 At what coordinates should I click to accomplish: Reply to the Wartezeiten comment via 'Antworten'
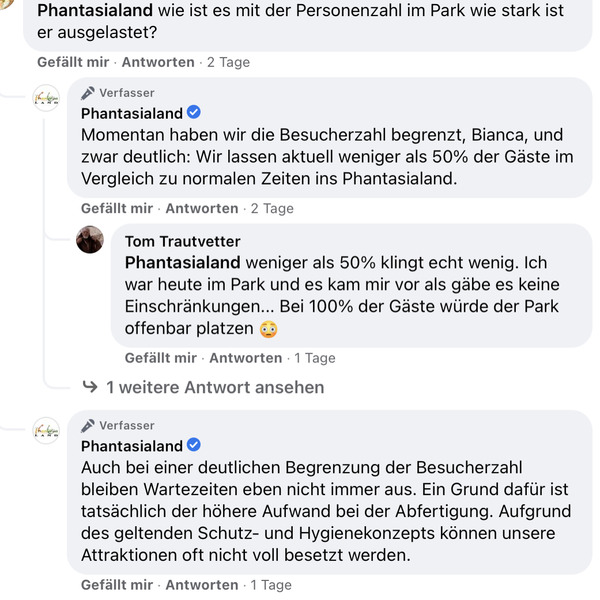click(202, 585)
